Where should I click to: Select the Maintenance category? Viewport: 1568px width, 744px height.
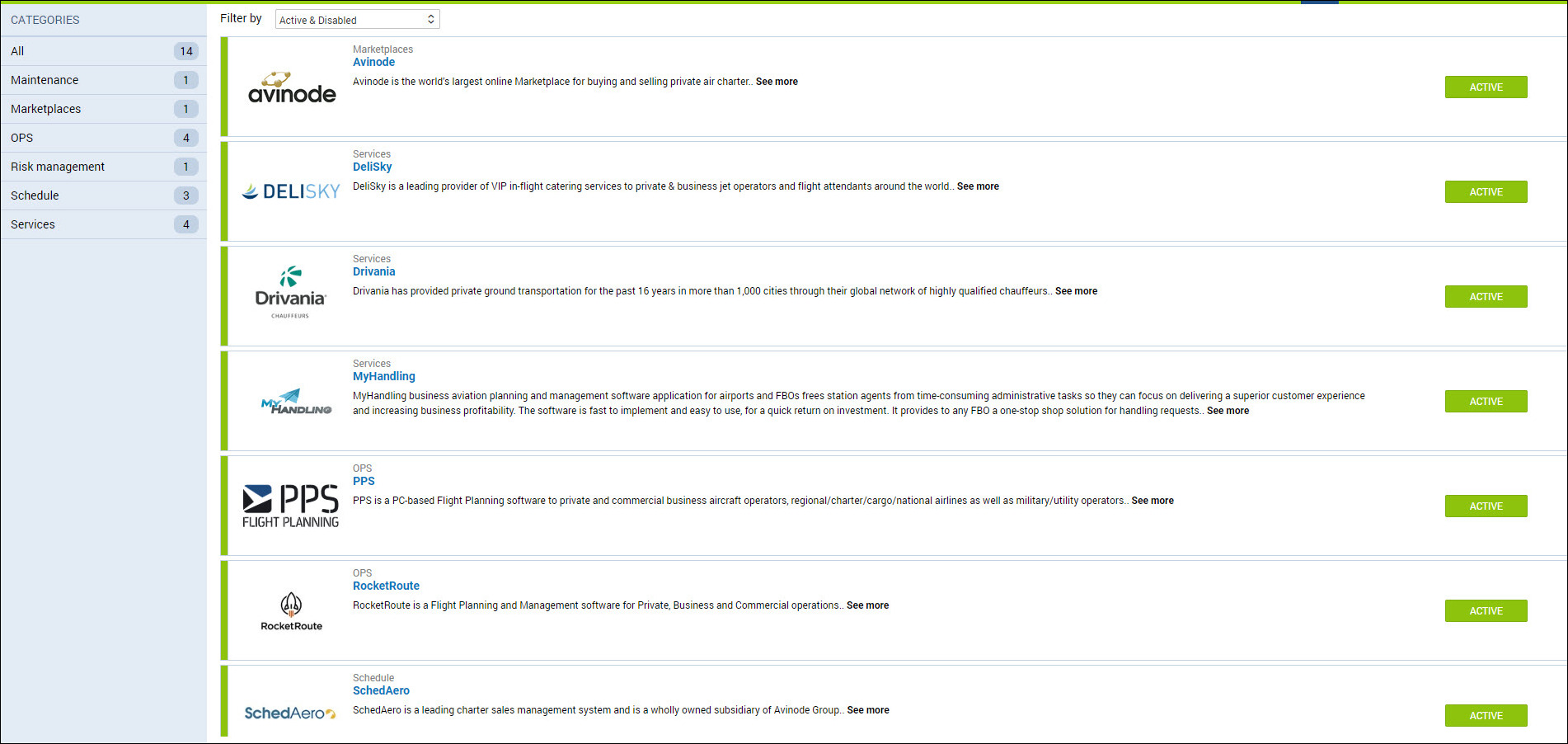(104, 80)
